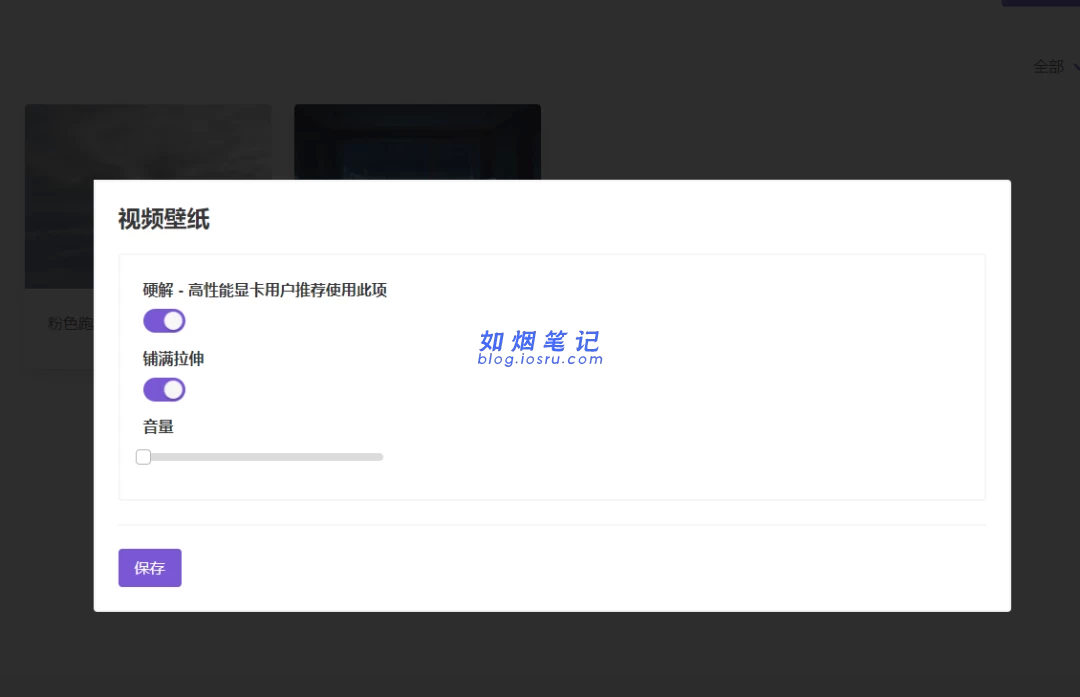Click the 铺满拉伸 label text
1080x697 pixels.
point(174,359)
